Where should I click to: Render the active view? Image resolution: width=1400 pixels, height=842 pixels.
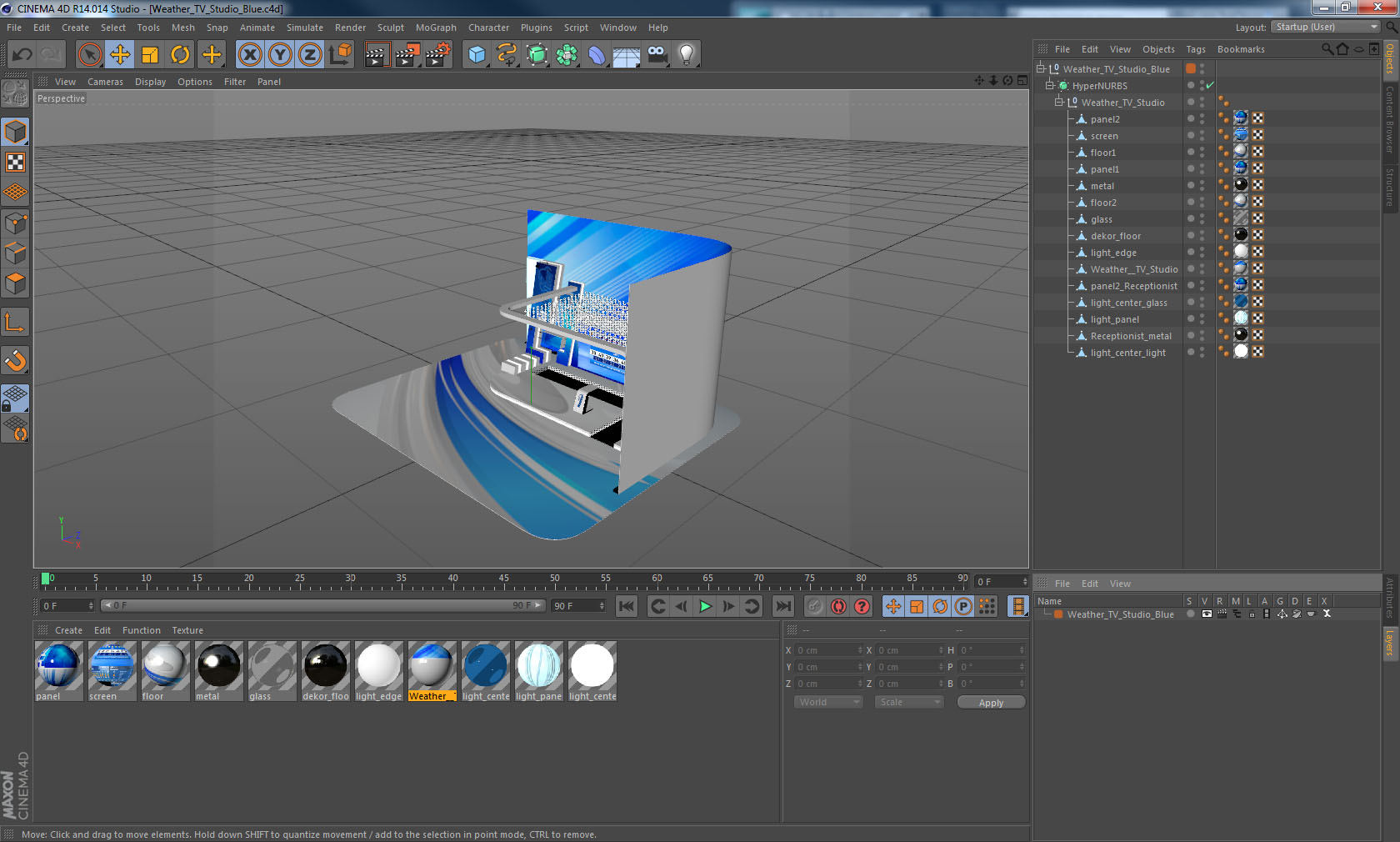click(x=377, y=55)
